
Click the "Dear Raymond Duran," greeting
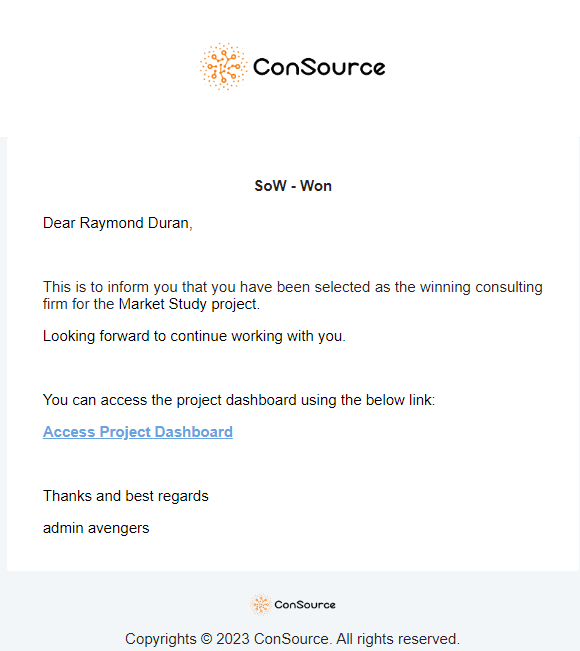pos(118,223)
